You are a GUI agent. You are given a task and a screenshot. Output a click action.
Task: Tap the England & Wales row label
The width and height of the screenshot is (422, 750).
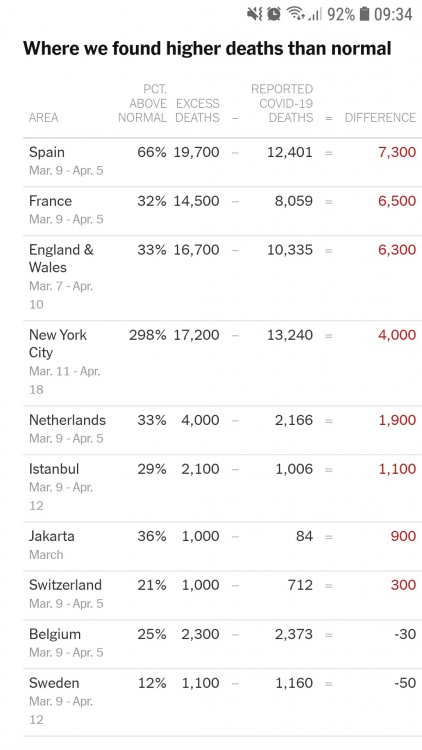(61, 258)
